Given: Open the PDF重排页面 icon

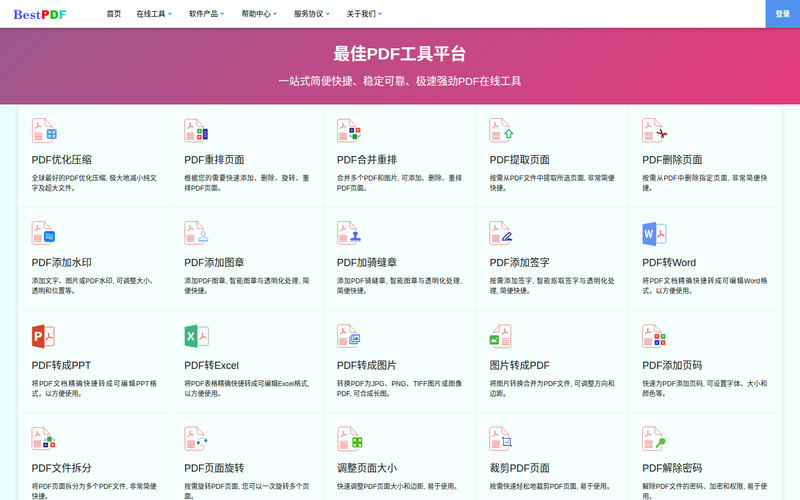Looking at the screenshot, I should [196, 130].
